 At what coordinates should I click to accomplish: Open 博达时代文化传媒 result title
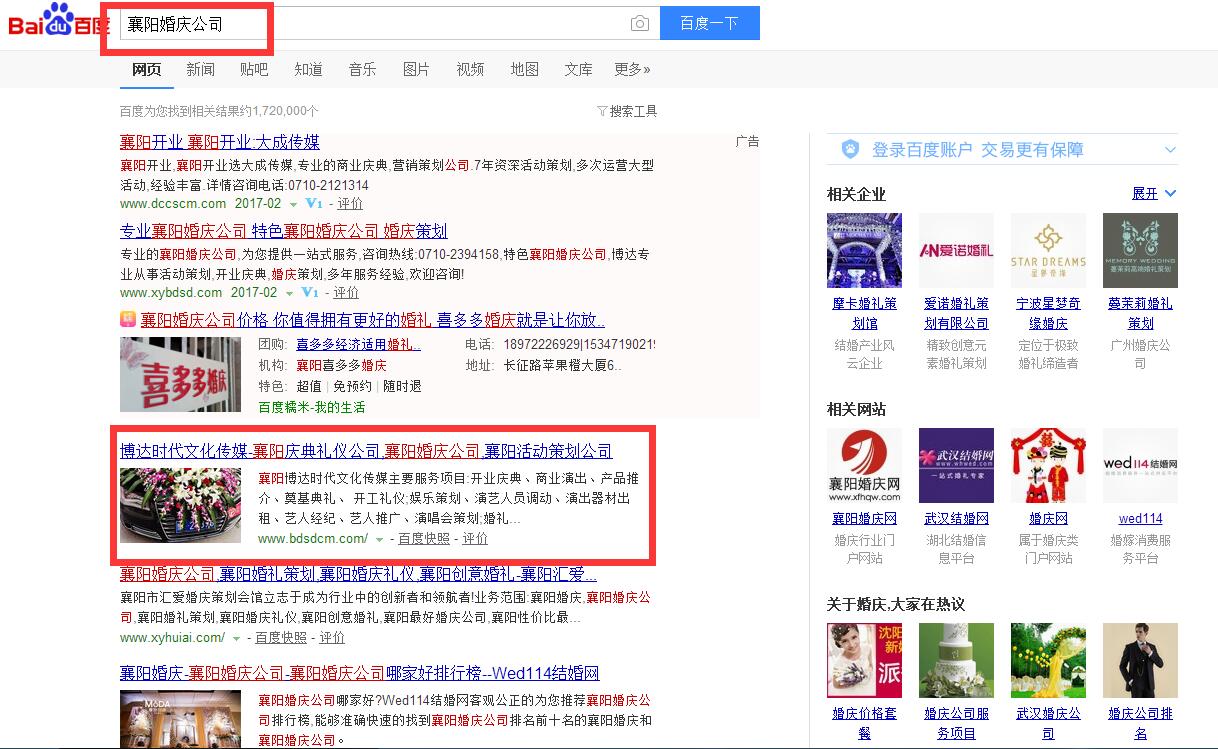pyautogui.click(x=366, y=451)
